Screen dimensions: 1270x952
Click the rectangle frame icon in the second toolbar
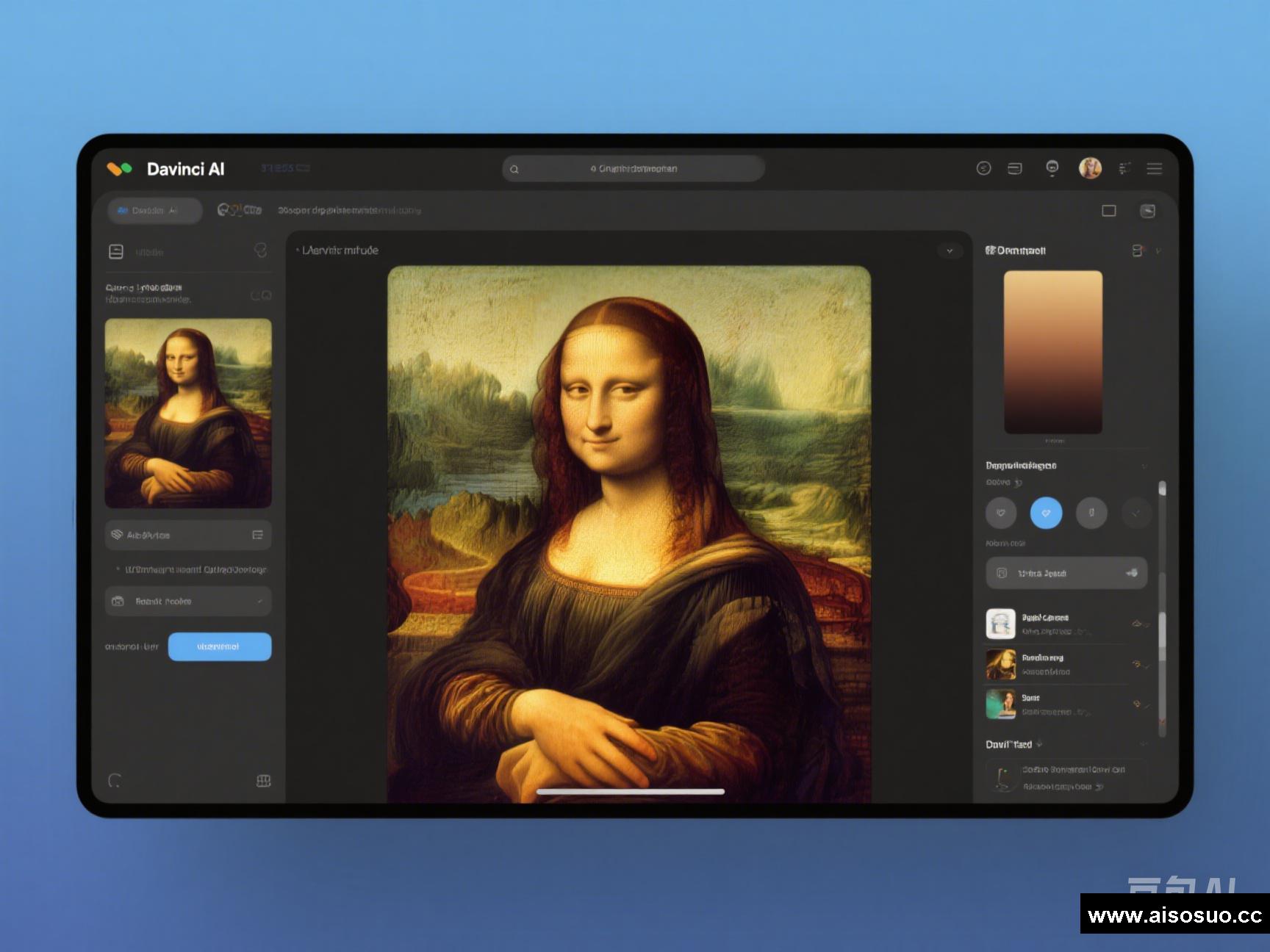(x=1109, y=211)
